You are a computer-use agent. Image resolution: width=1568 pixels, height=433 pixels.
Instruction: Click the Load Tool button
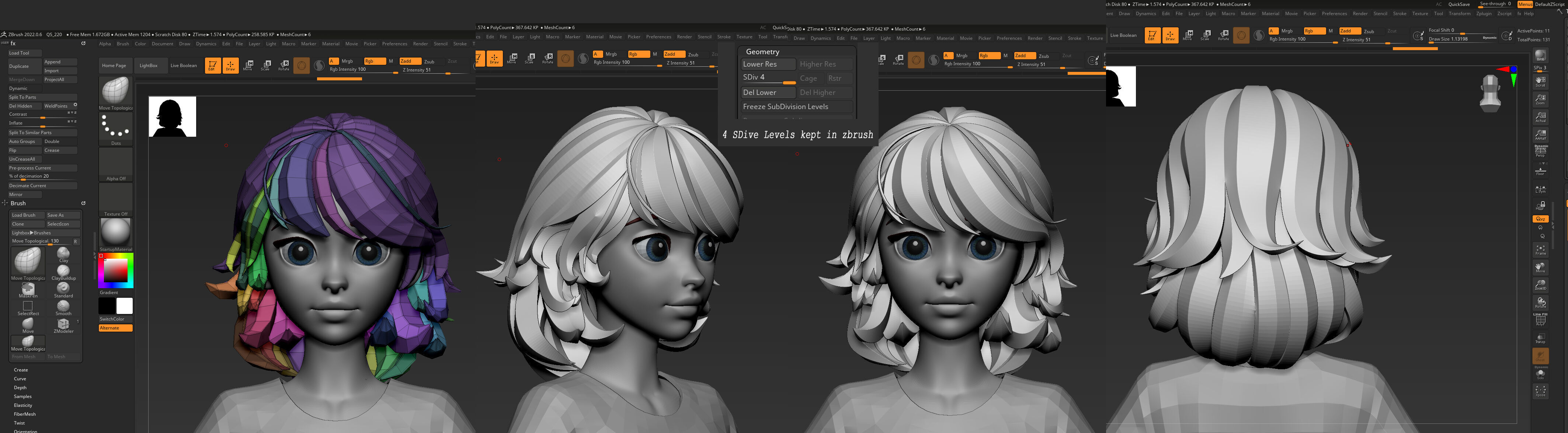[25, 53]
